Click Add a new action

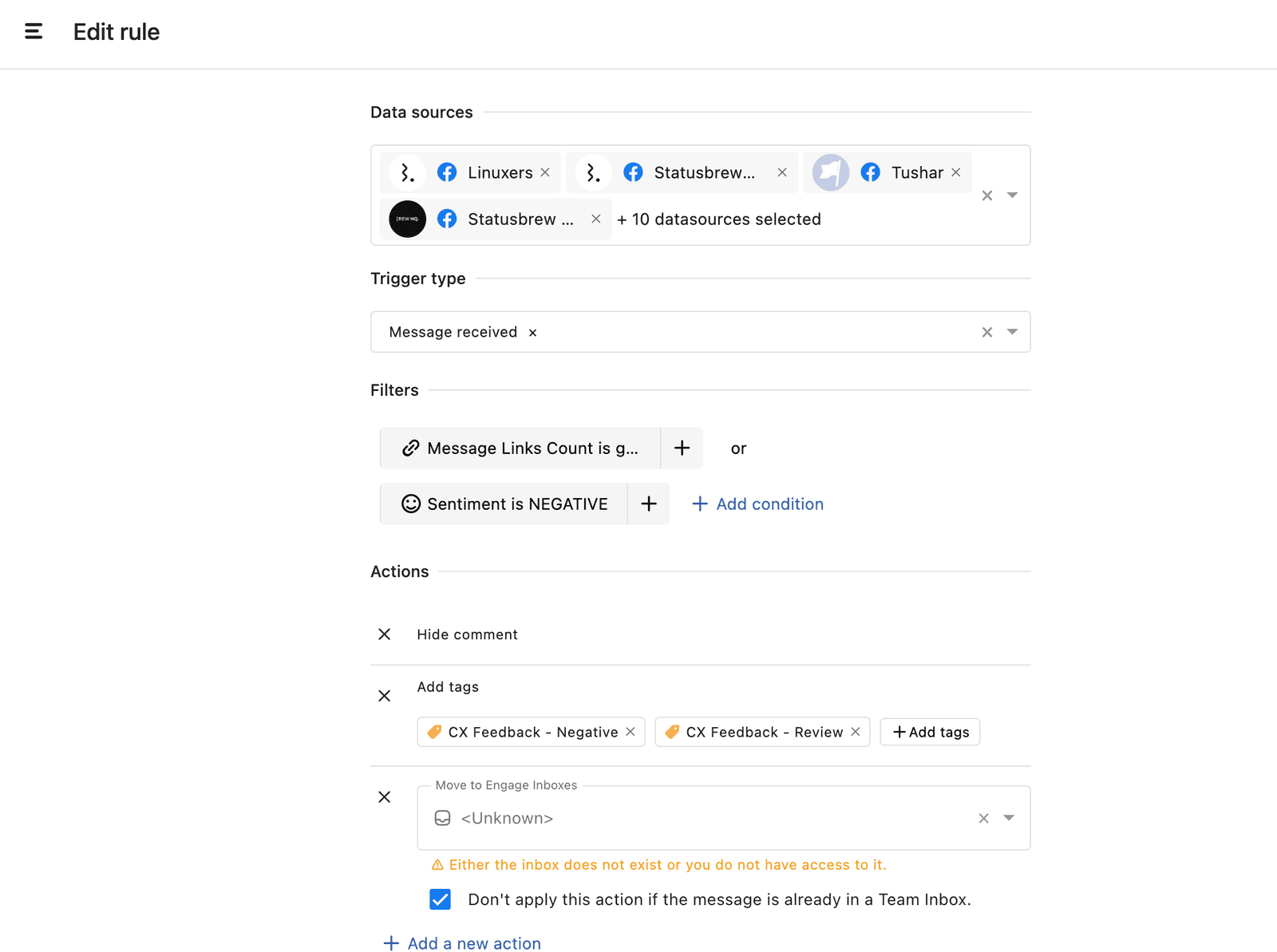[463, 943]
